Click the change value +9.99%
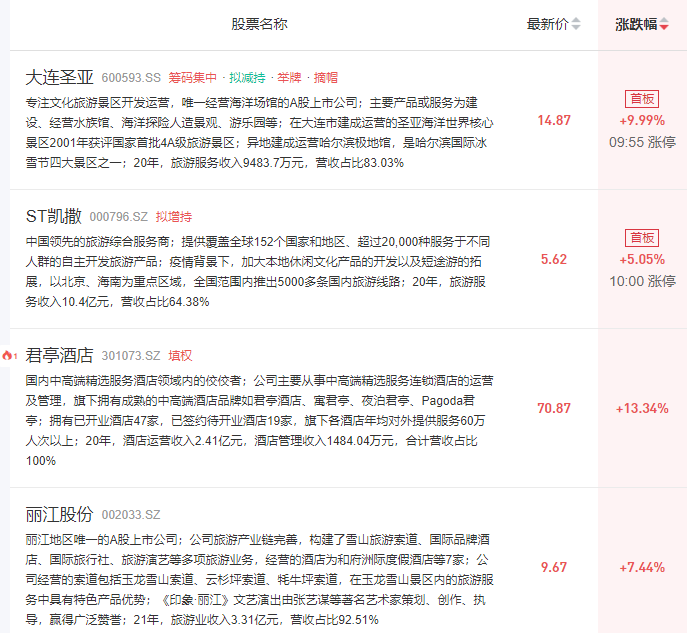The width and height of the screenshot is (687, 635). pyautogui.click(x=642, y=121)
